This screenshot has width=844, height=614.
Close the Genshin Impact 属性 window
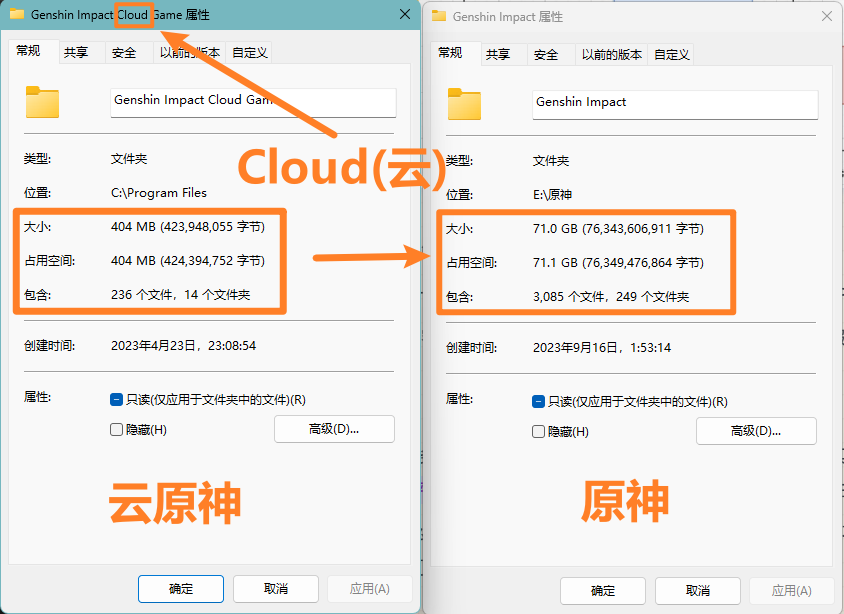click(827, 17)
